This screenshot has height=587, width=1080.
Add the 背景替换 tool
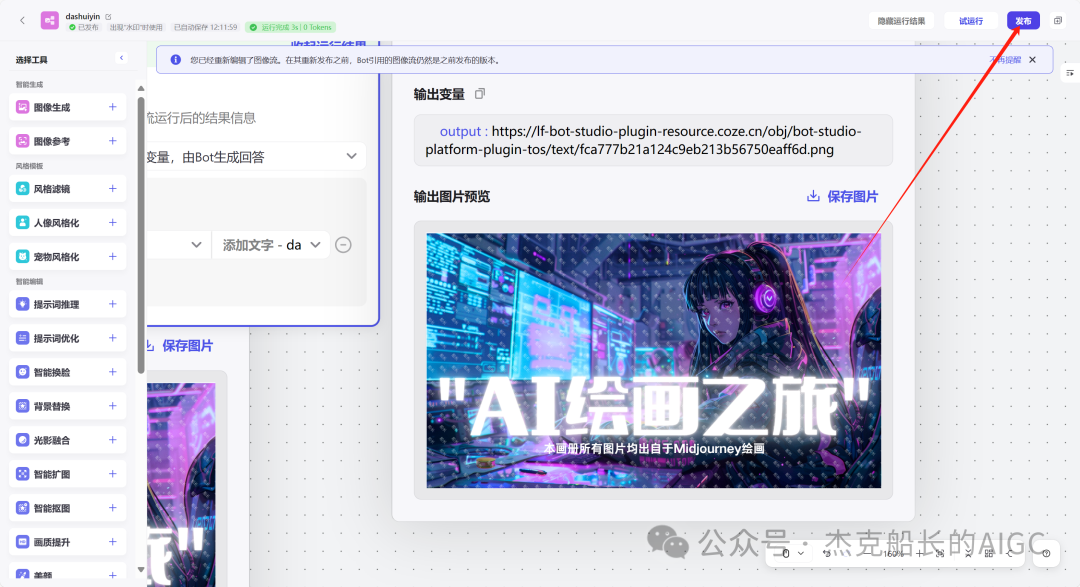coord(112,406)
